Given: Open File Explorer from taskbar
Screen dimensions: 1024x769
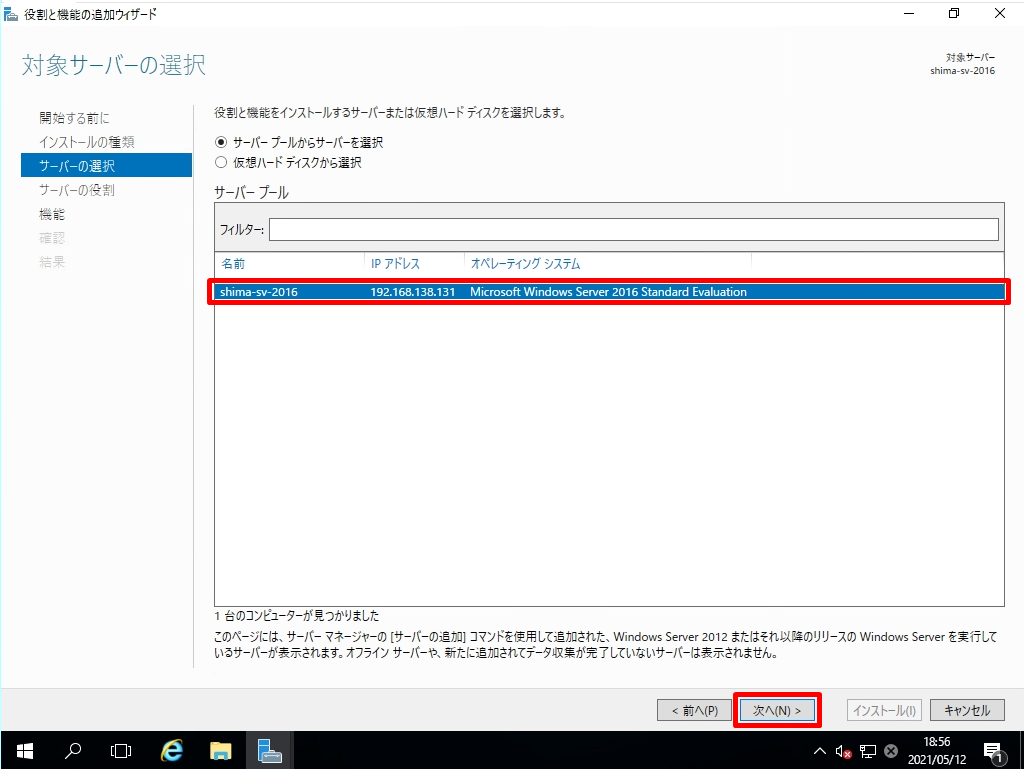Looking at the screenshot, I should [x=221, y=751].
